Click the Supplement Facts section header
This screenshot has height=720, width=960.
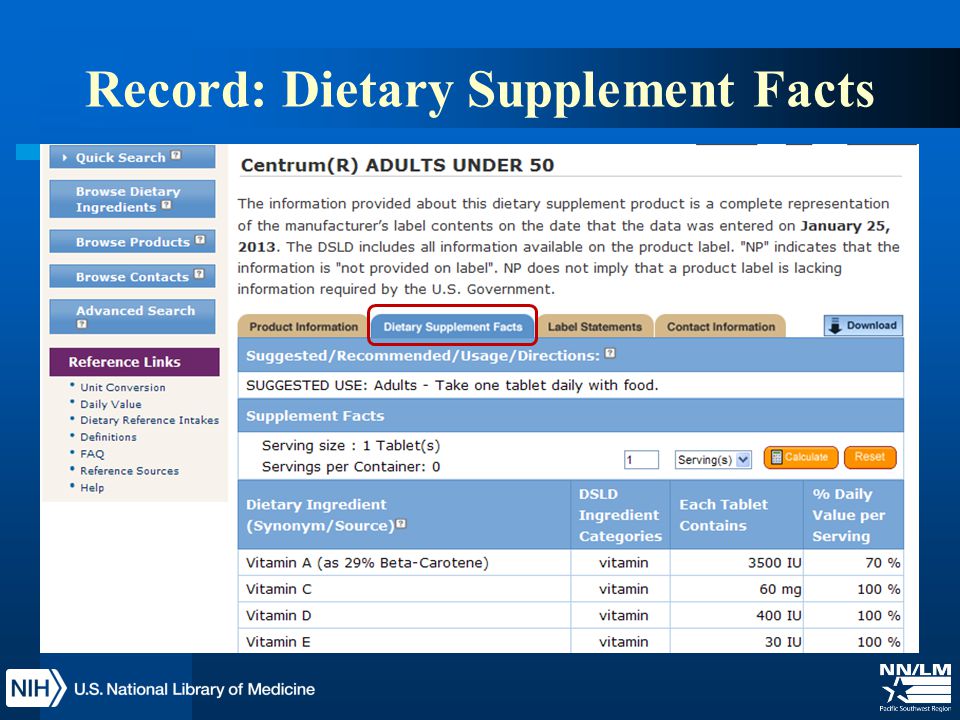pyautogui.click(x=571, y=416)
